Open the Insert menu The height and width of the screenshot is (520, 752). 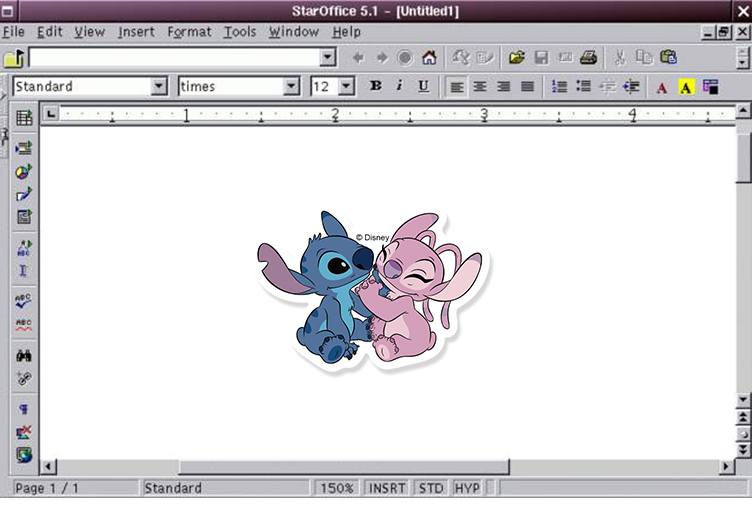(136, 32)
